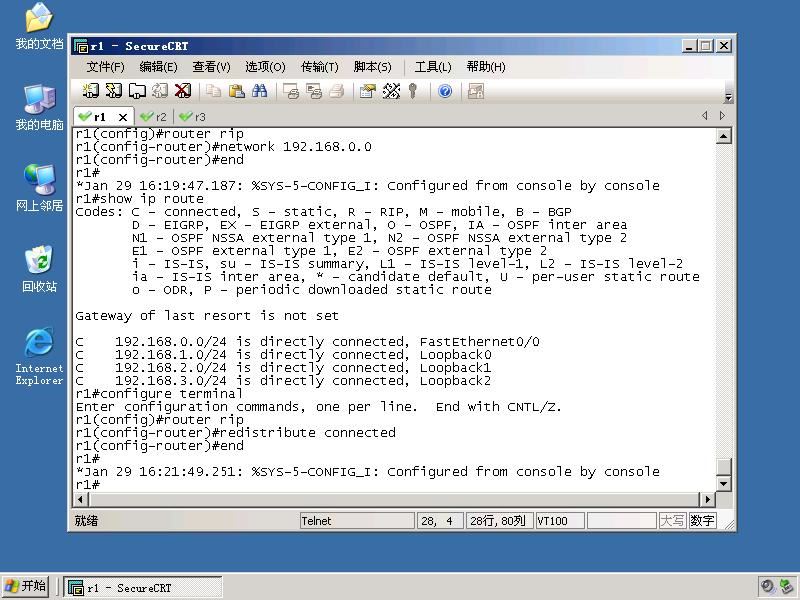This screenshot has width=800, height=600.
Task: Click the 'r1#show ip route' line
Action: point(139,199)
